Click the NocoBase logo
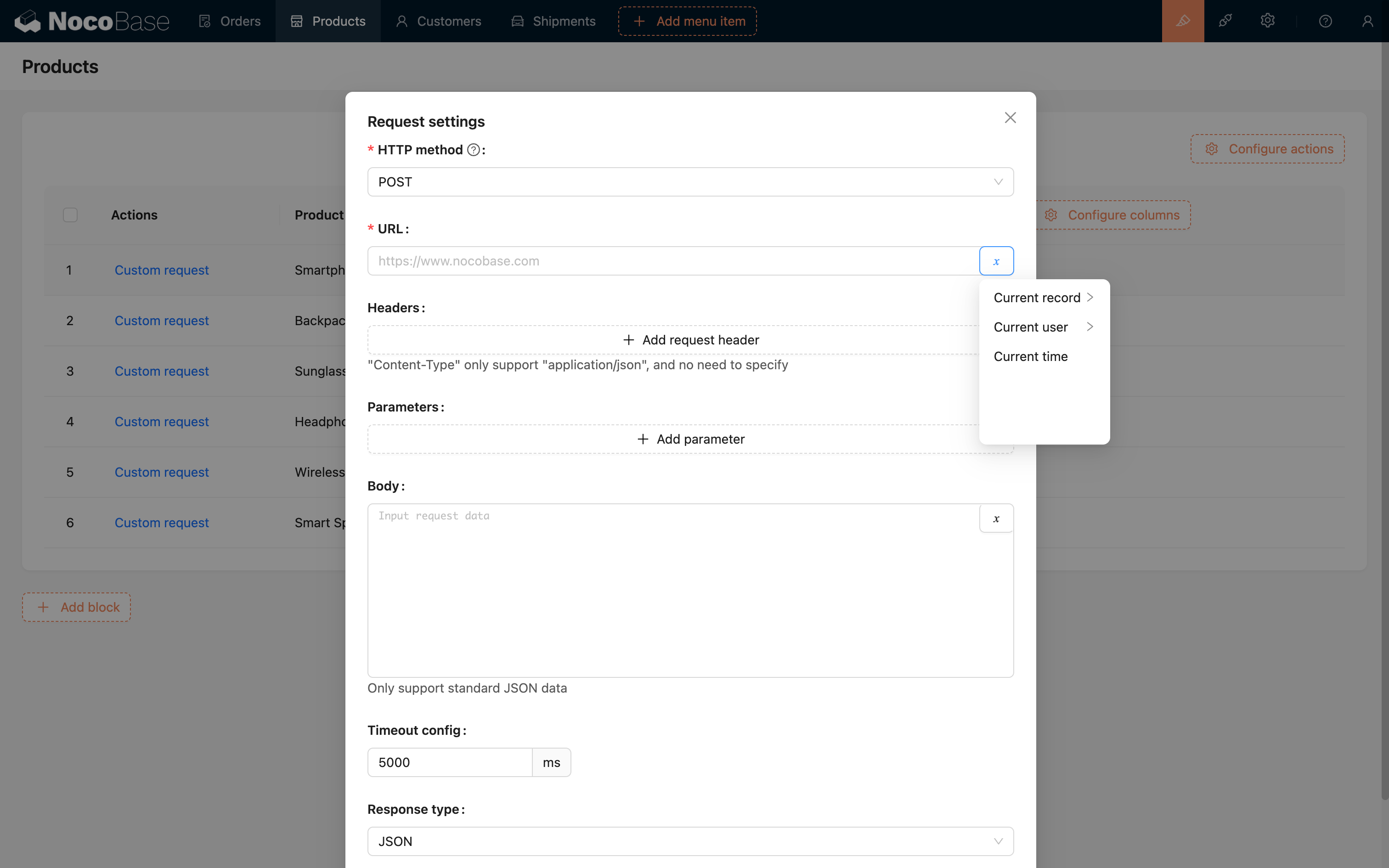The height and width of the screenshot is (868, 1389). click(x=92, y=21)
